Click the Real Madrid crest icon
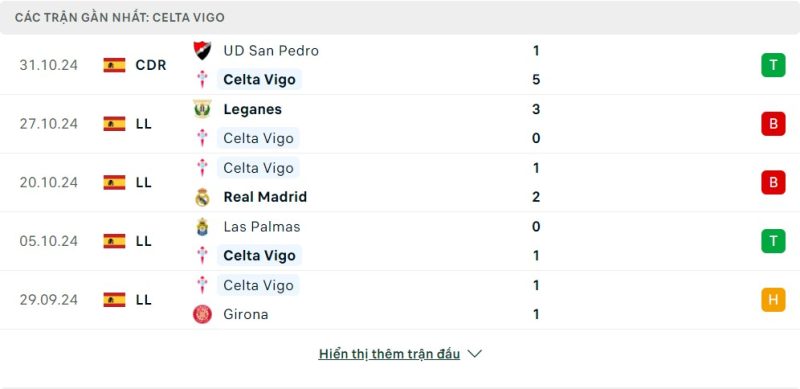The height and width of the screenshot is (389, 800). pyautogui.click(x=202, y=197)
